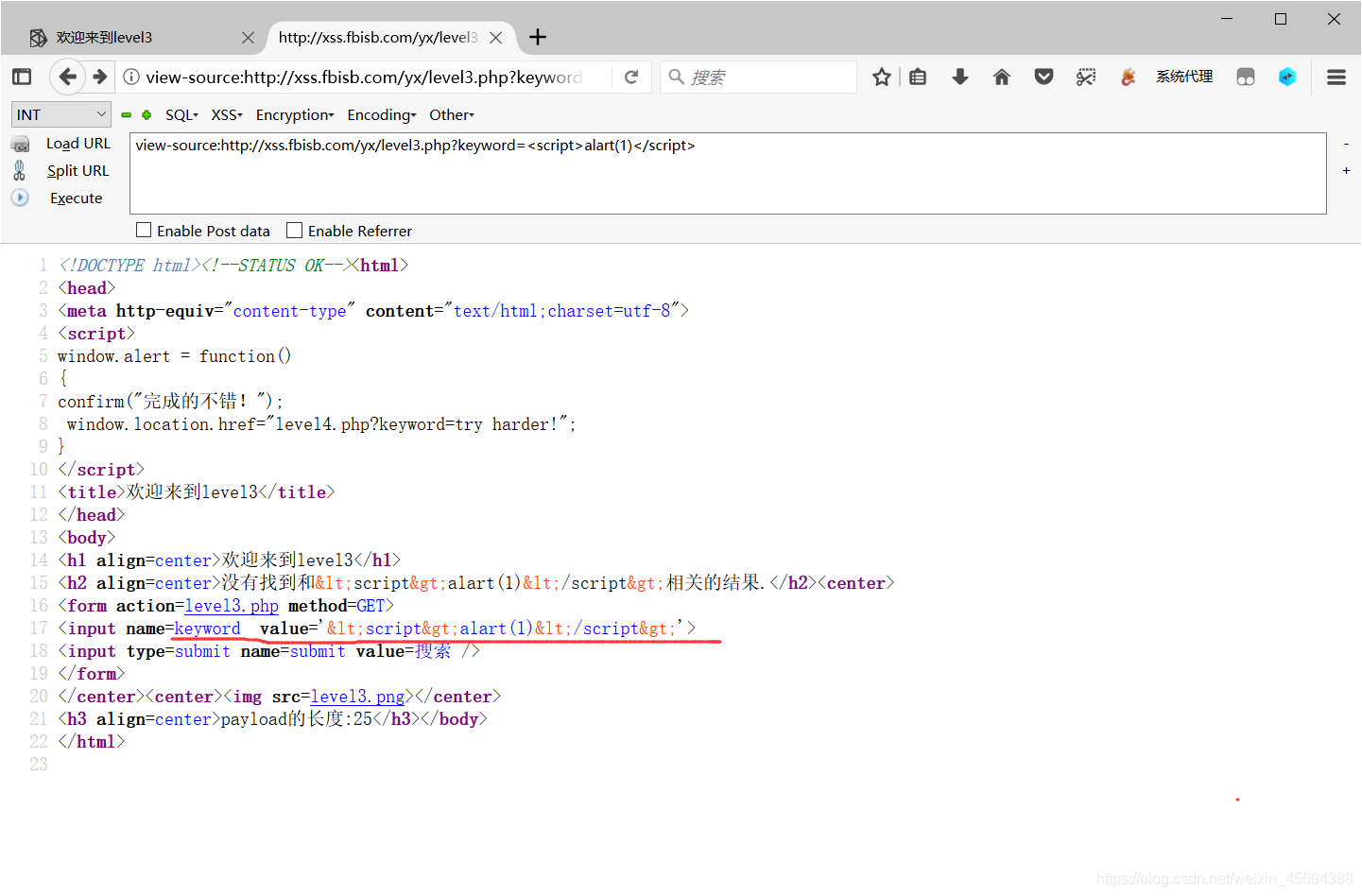Click the 系统代理 proxy button
Viewport: 1362px width, 896px height.
(x=1183, y=77)
